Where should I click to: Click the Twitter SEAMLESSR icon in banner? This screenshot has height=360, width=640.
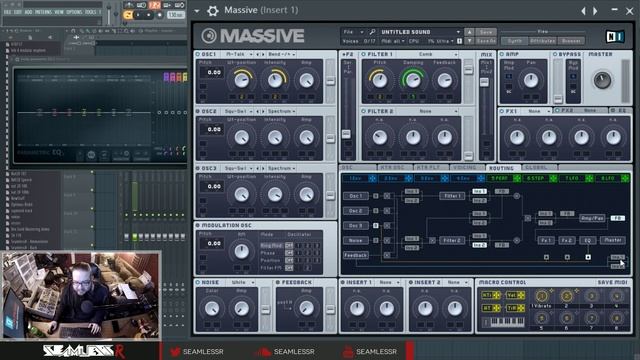(x=176, y=351)
